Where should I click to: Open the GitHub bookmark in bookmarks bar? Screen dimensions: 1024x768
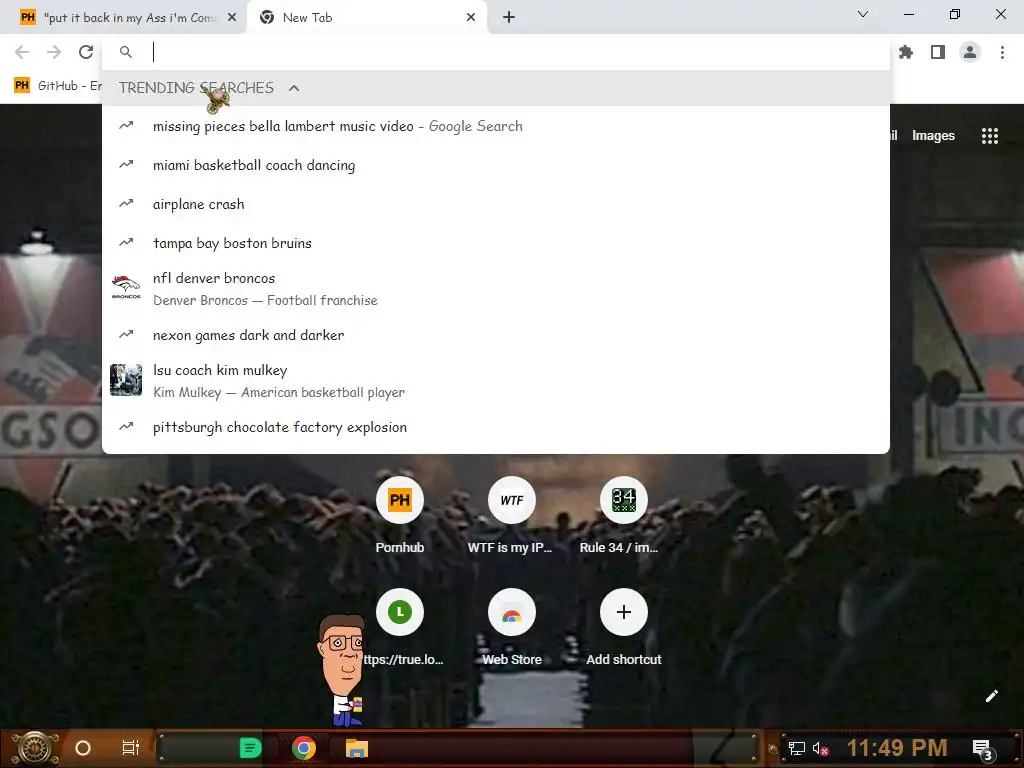(58, 86)
